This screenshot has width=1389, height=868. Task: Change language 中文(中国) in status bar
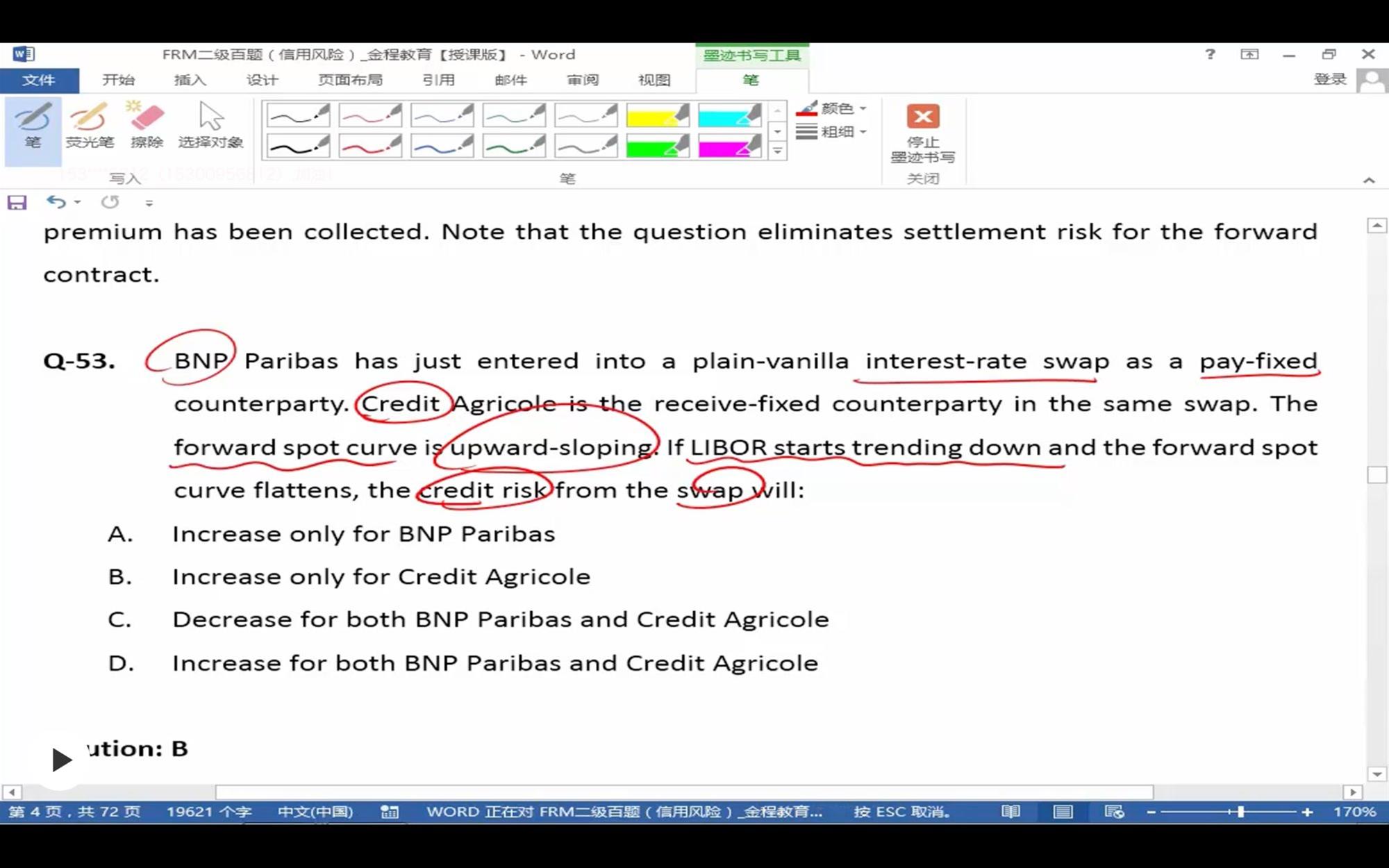click(315, 812)
